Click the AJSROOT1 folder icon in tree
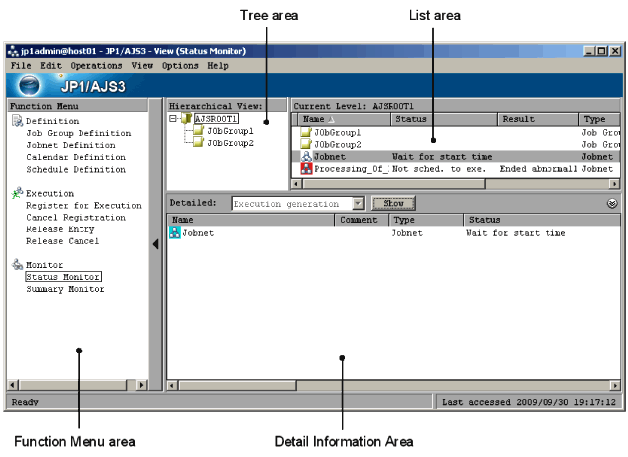The image size is (628, 457). 187,119
